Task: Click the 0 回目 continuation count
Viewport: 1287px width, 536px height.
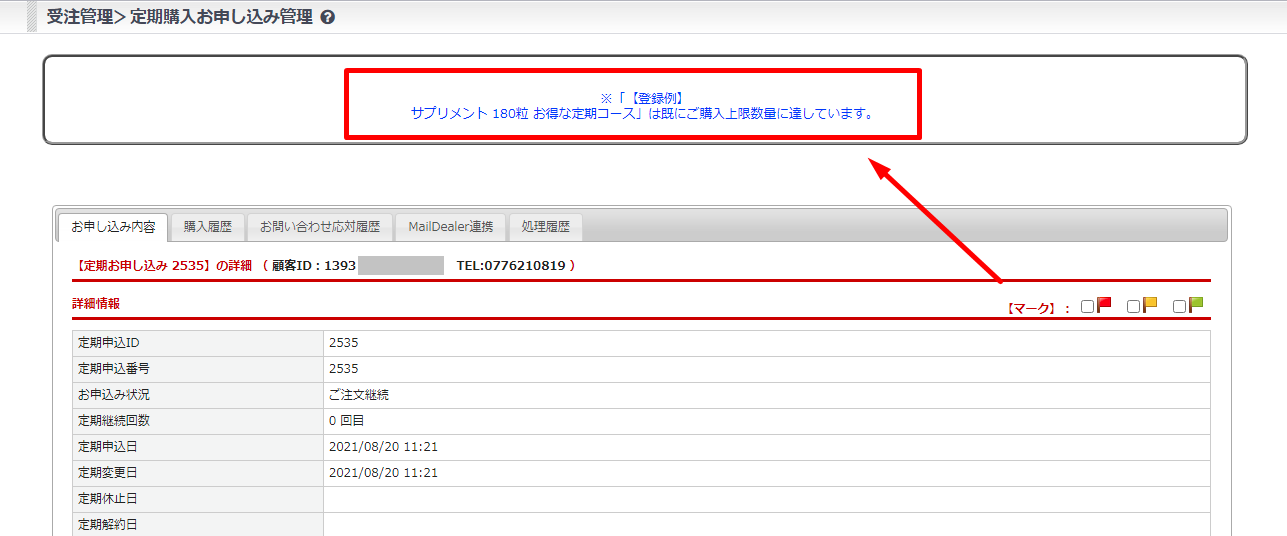Action: [347, 421]
